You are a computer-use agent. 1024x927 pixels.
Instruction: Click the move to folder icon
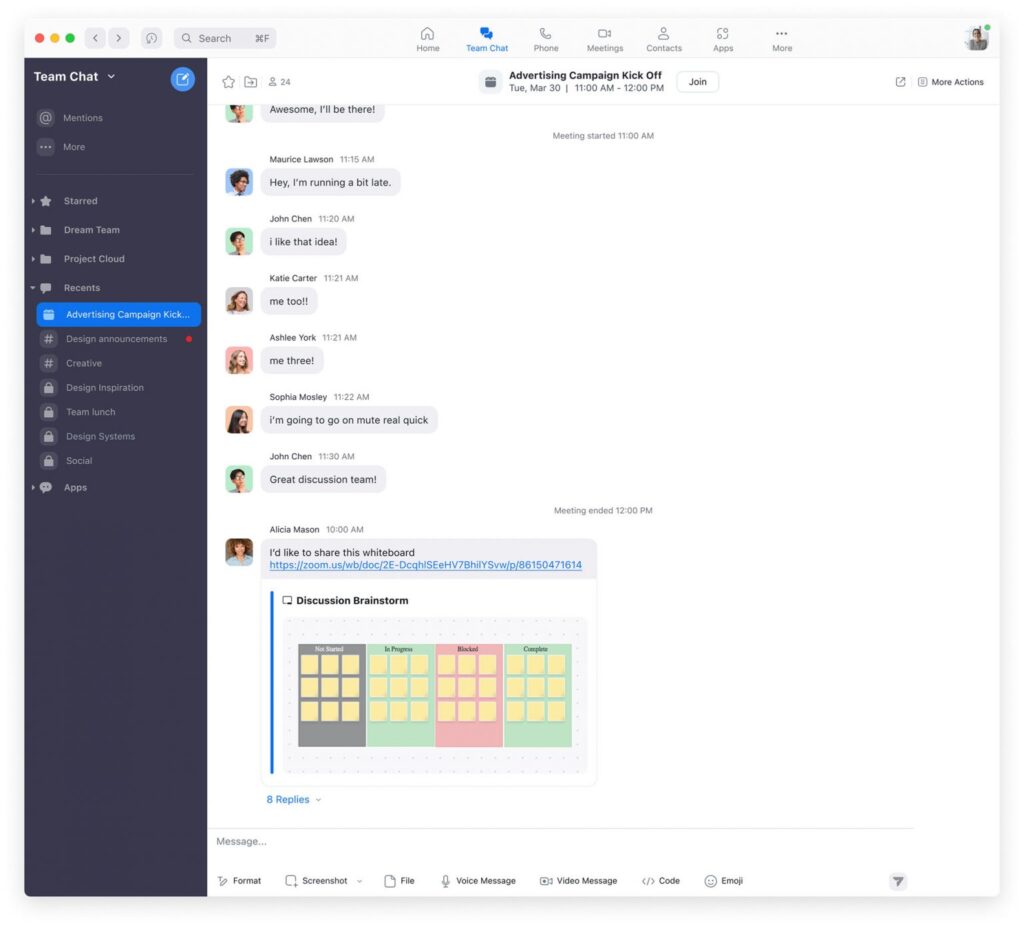250,82
